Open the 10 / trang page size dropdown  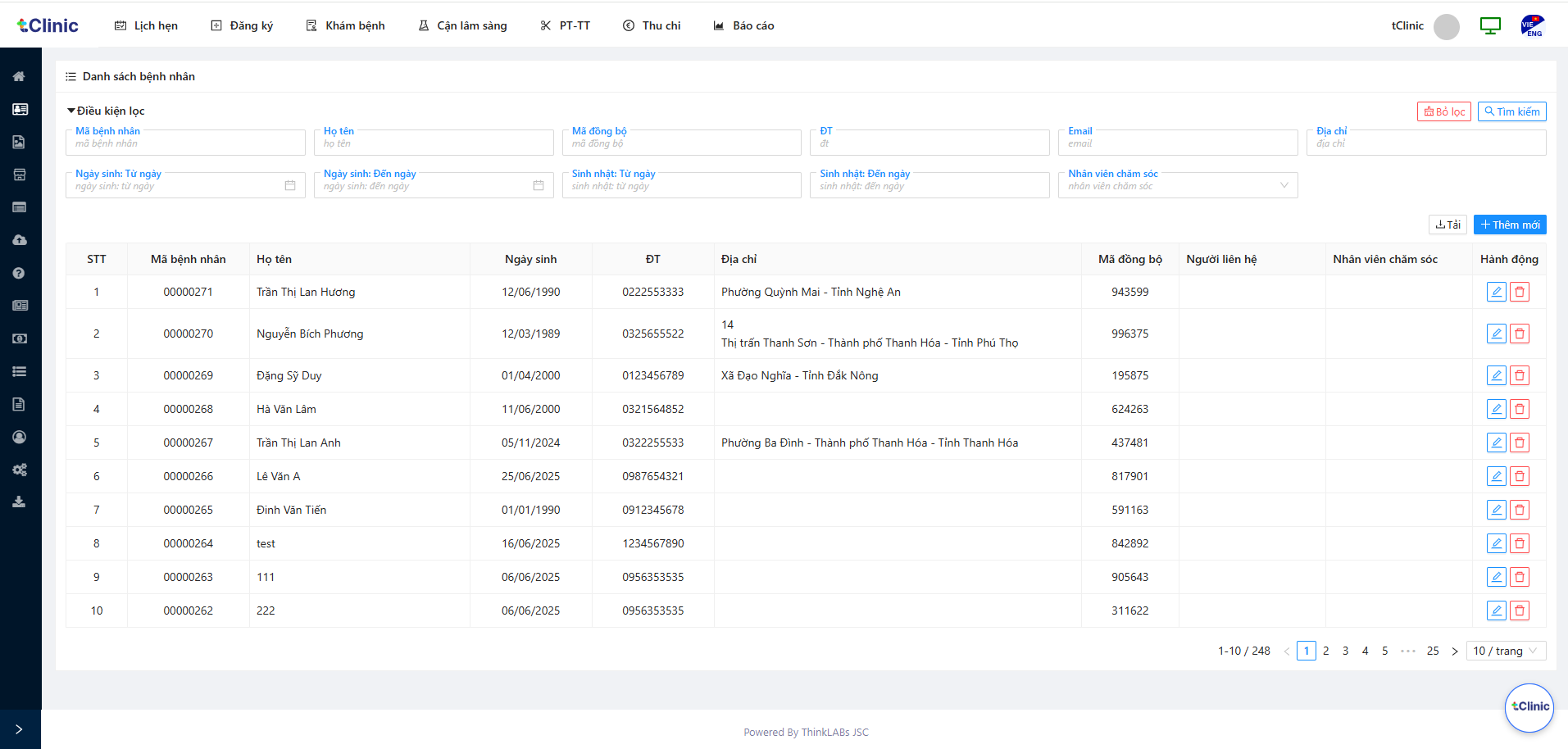(1506, 651)
